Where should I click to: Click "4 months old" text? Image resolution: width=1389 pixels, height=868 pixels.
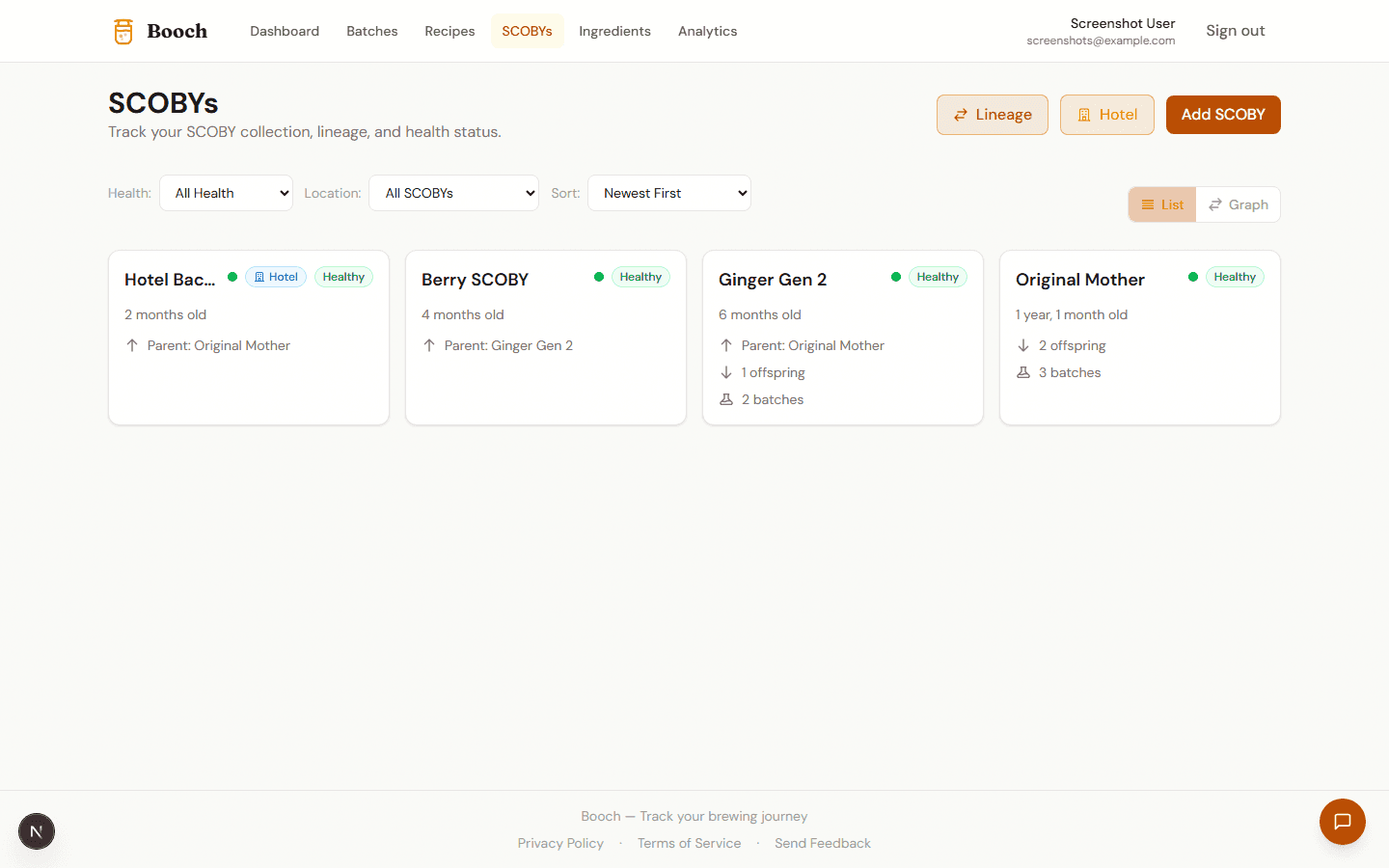[463, 314]
